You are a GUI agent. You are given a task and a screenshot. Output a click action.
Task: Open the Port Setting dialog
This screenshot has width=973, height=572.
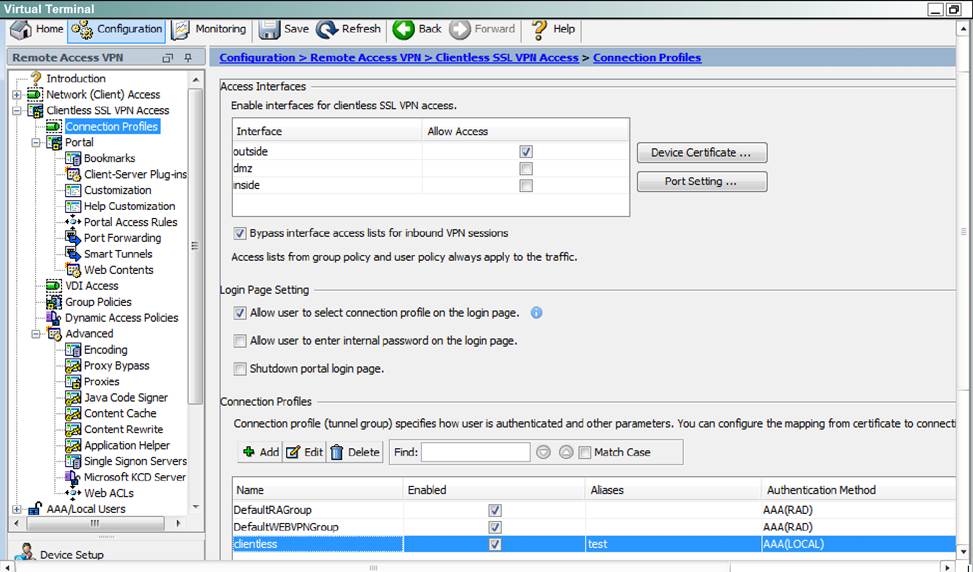click(701, 182)
